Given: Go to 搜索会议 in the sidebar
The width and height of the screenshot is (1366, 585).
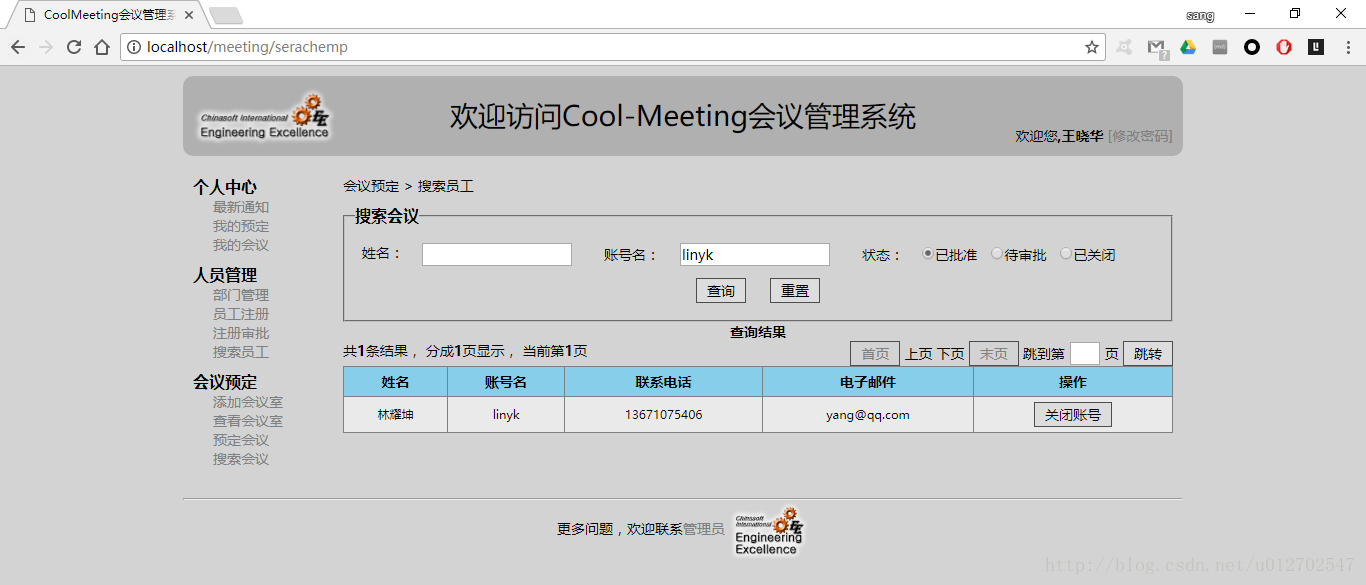Looking at the screenshot, I should pos(240,459).
